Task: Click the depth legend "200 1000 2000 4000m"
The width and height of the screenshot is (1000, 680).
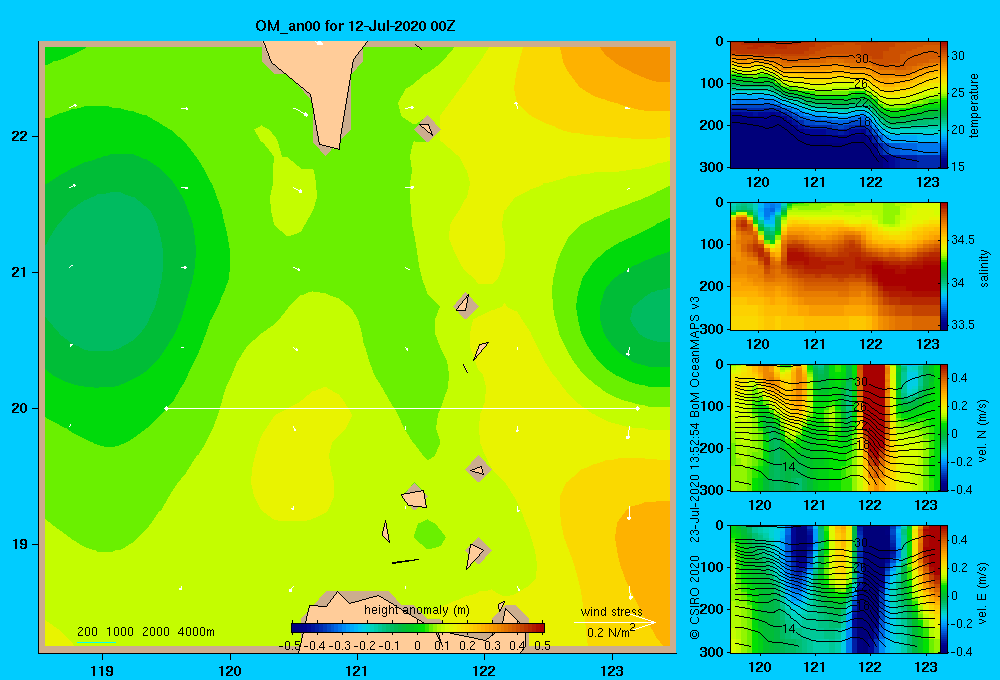Action: [x=145, y=632]
